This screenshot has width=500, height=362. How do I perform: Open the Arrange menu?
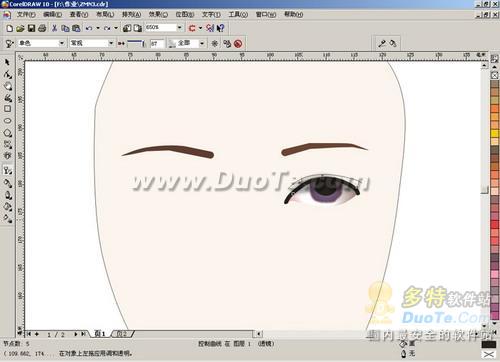(x=132, y=14)
